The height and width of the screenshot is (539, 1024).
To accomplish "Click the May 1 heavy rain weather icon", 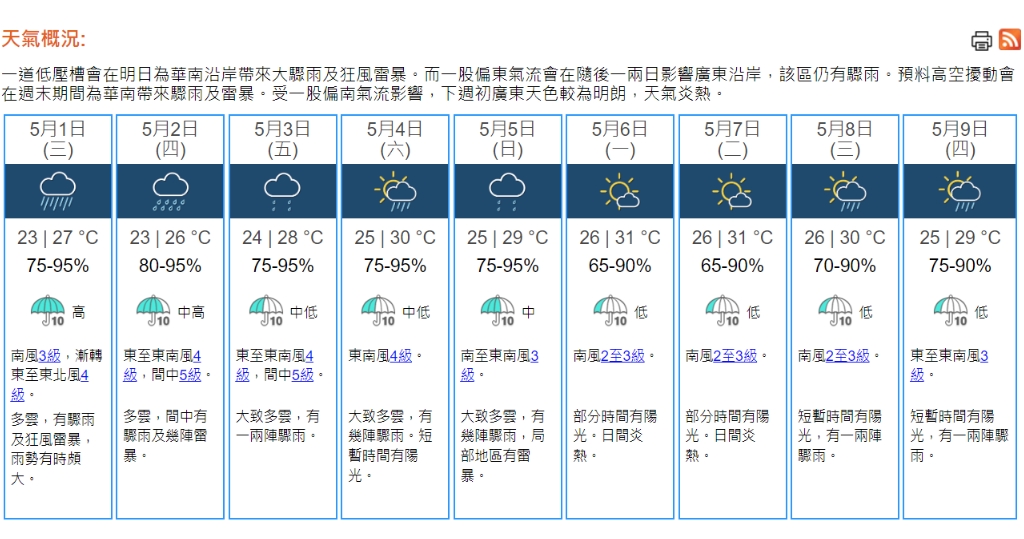I will 58,190.
